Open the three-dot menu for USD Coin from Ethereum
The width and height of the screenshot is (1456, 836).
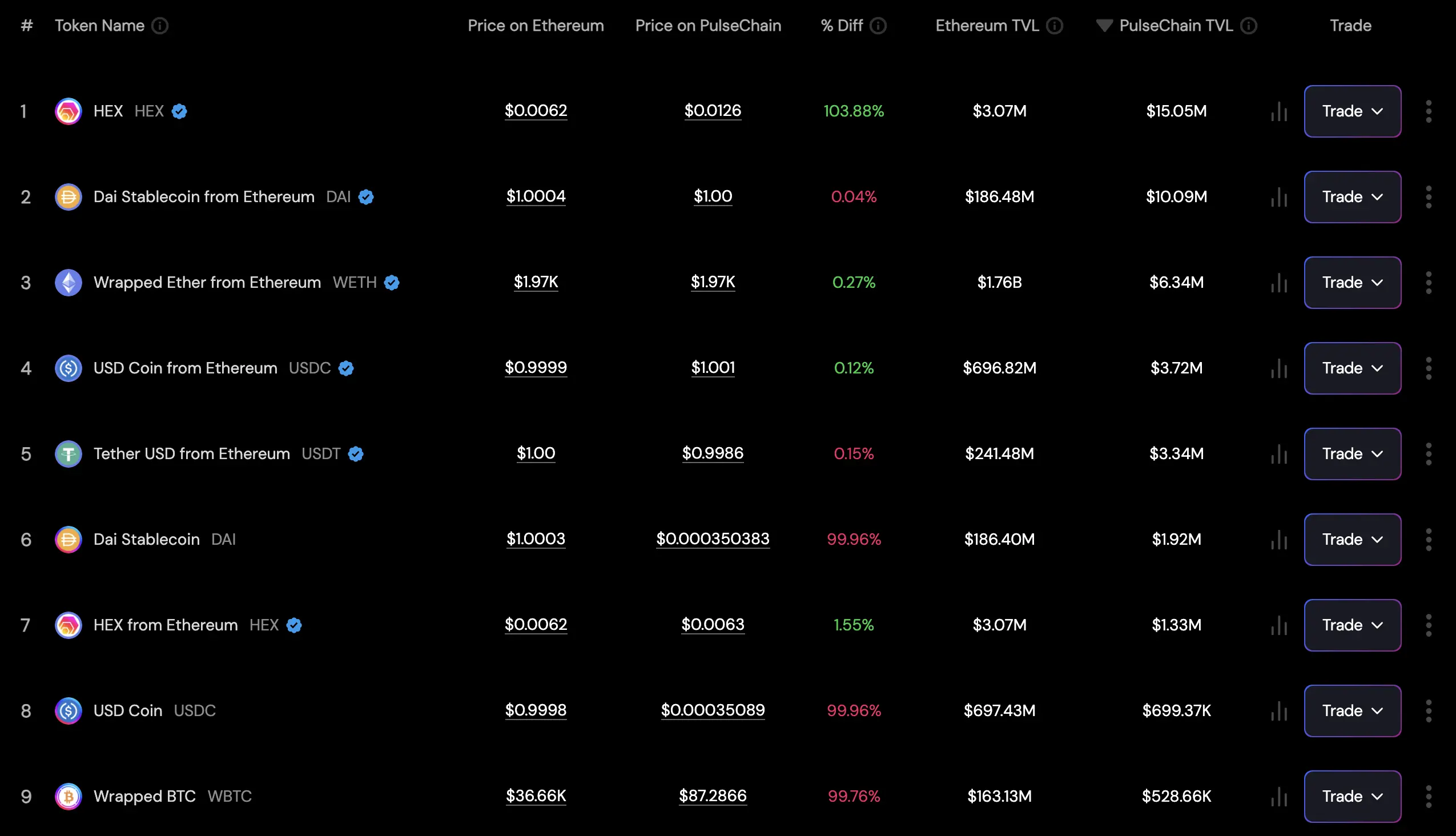(1429, 368)
